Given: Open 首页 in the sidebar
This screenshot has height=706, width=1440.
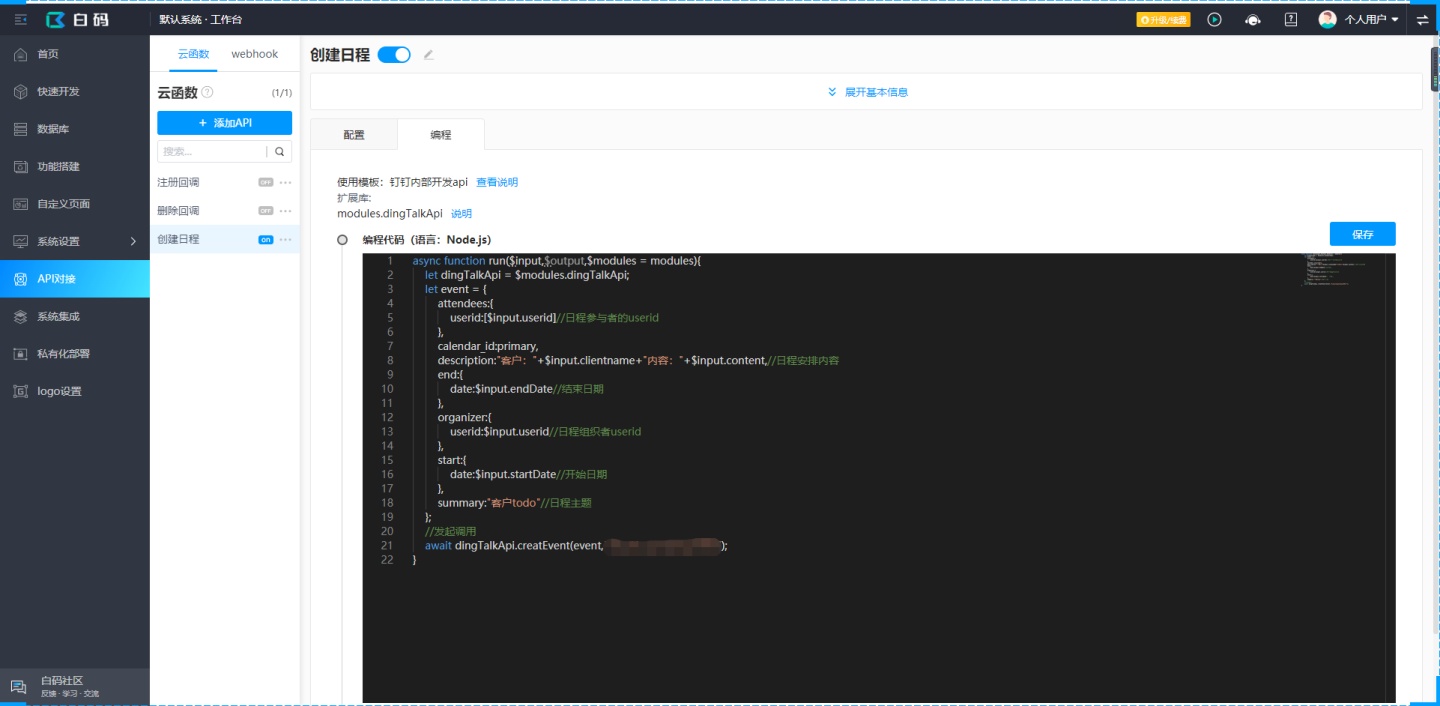Looking at the screenshot, I should (x=75, y=54).
